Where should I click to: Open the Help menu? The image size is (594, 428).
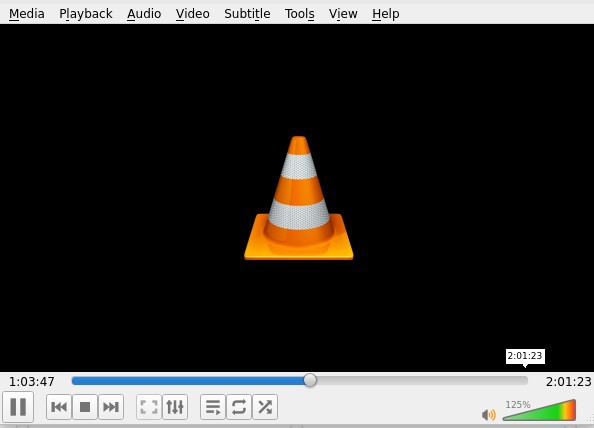coord(385,14)
